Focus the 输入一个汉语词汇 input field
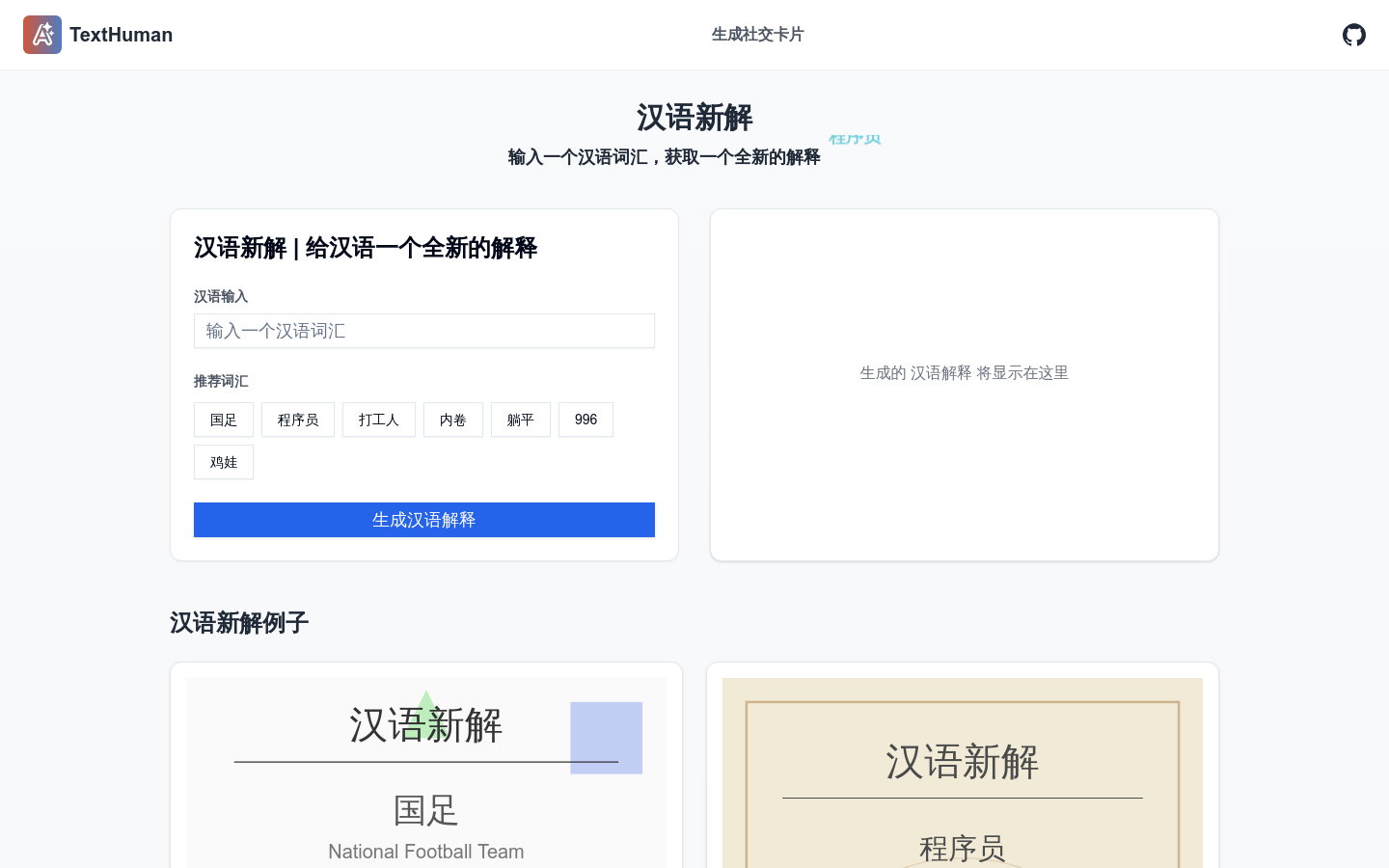This screenshot has width=1389, height=868. [424, 331]
